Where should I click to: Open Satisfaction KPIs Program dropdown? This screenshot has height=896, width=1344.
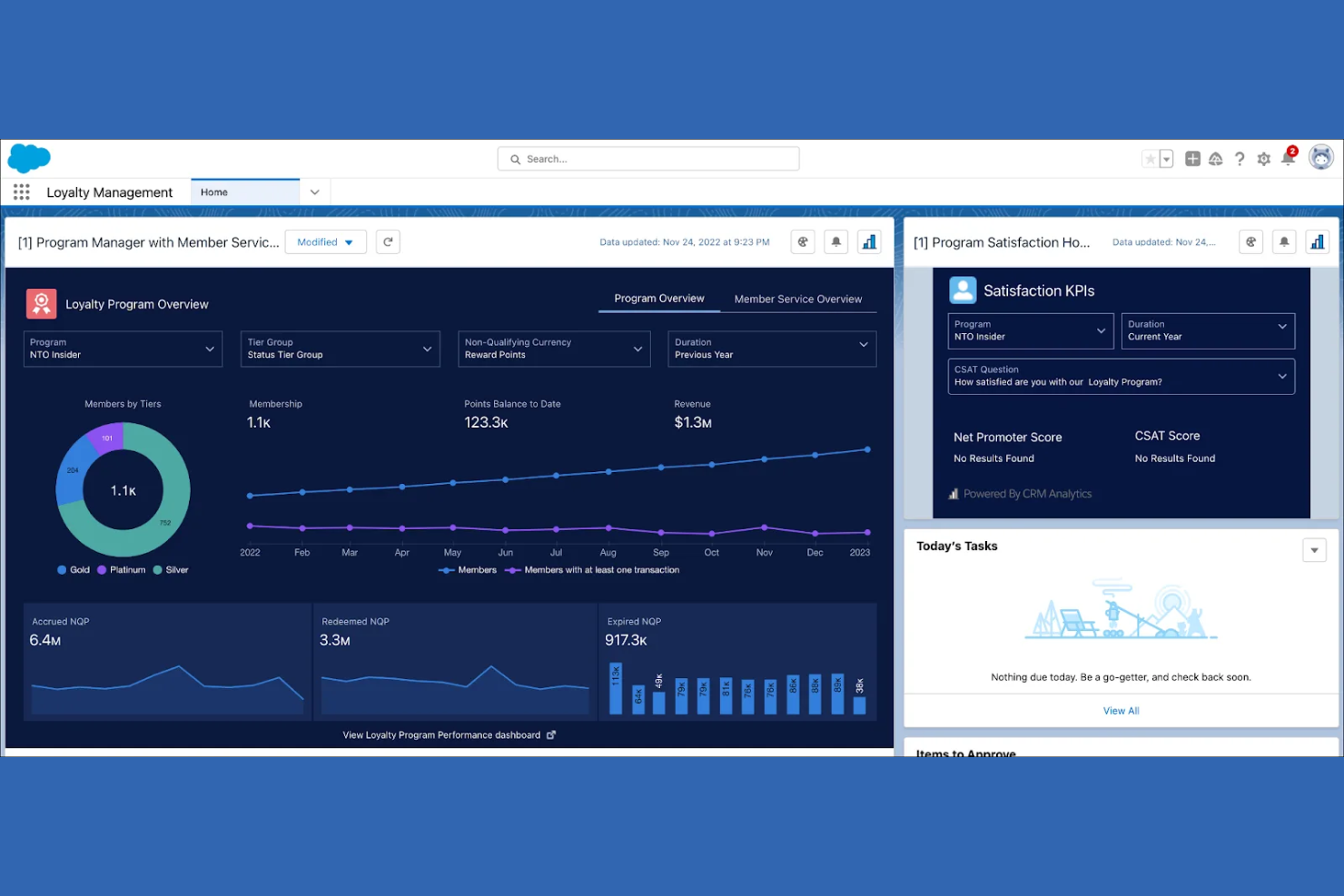[x=1031, y=330]
